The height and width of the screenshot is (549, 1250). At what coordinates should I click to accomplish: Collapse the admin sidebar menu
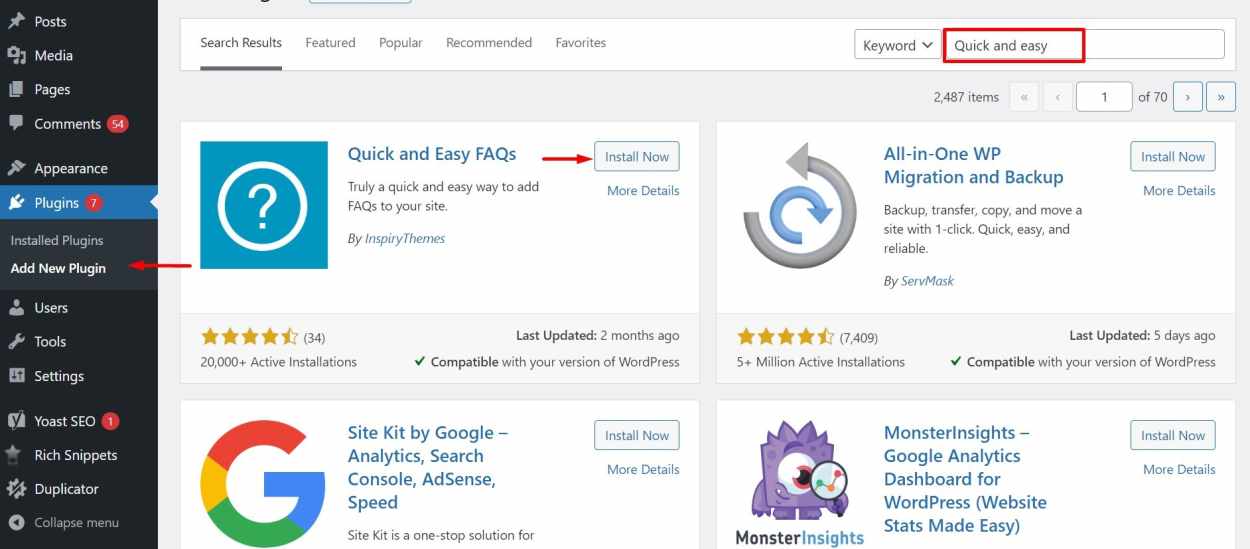pyautogui.click(x=64, y=522)
